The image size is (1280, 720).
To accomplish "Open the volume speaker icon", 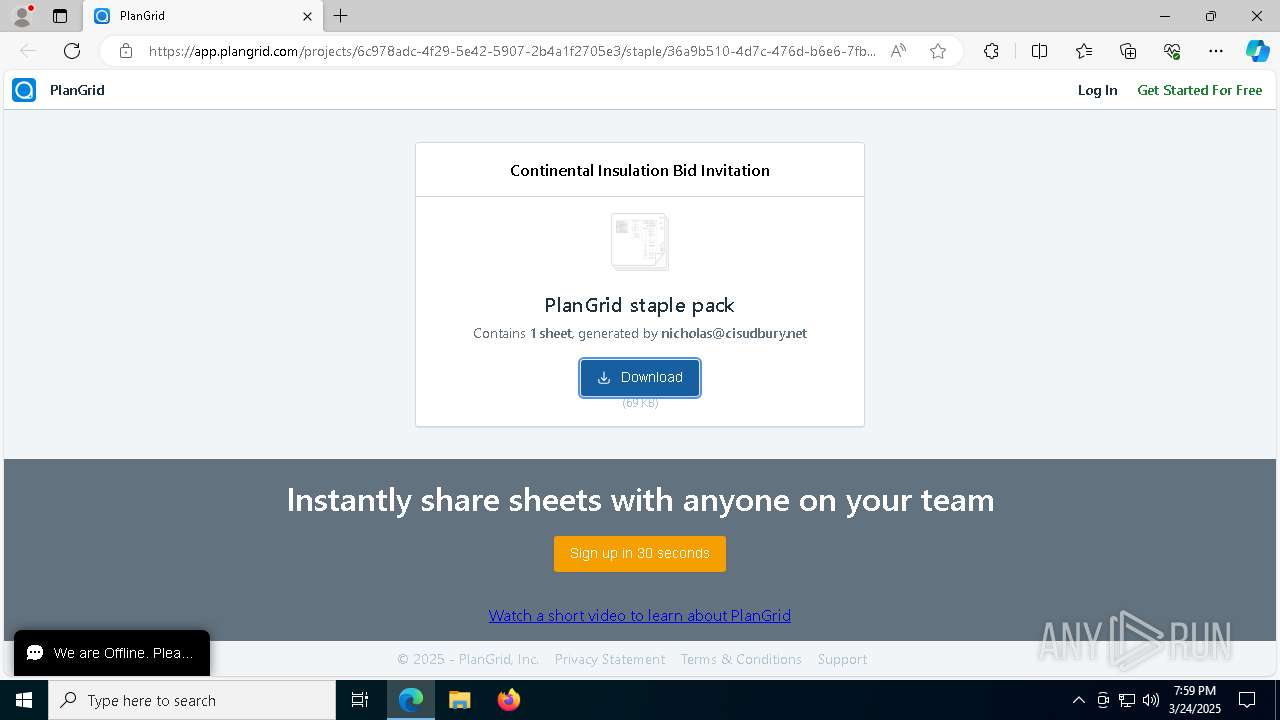I will pyautogui.click(x=1151, y=700).
